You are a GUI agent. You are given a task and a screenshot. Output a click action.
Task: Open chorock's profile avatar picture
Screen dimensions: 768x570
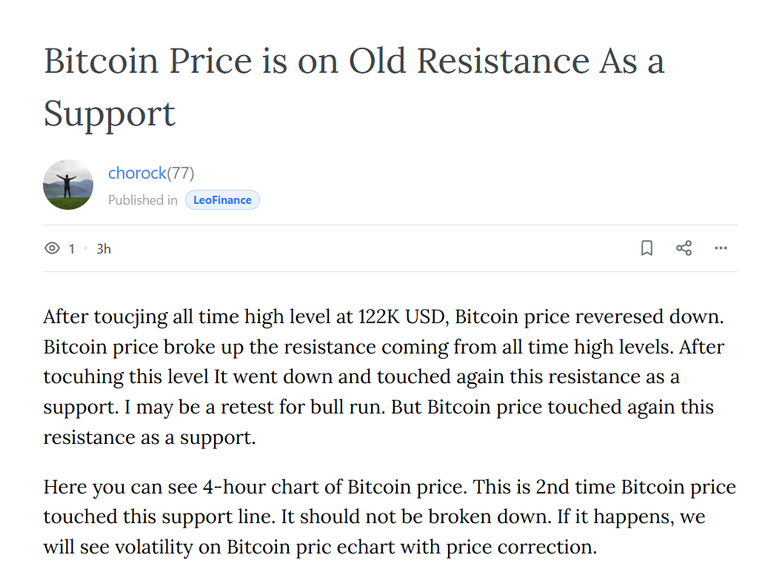point(68,185)
